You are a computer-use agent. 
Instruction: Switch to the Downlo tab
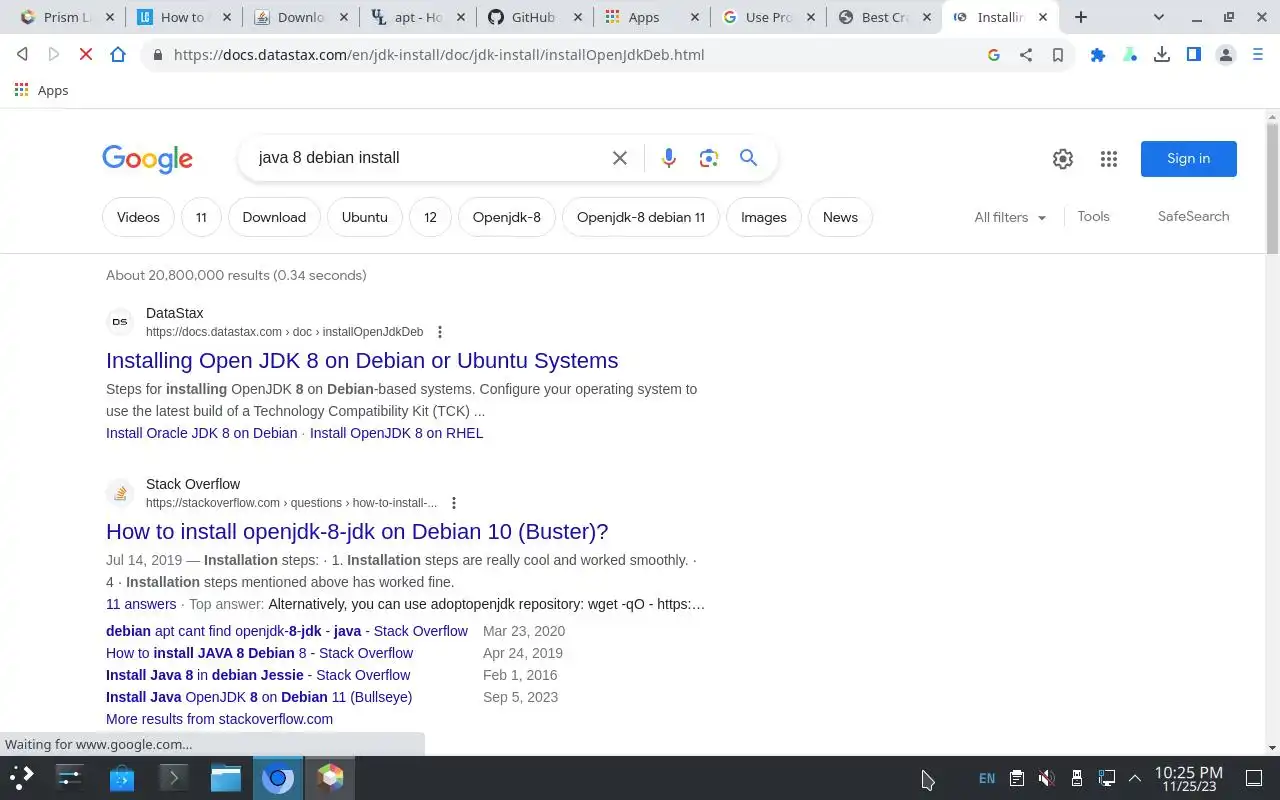click(x=300, y=17)
